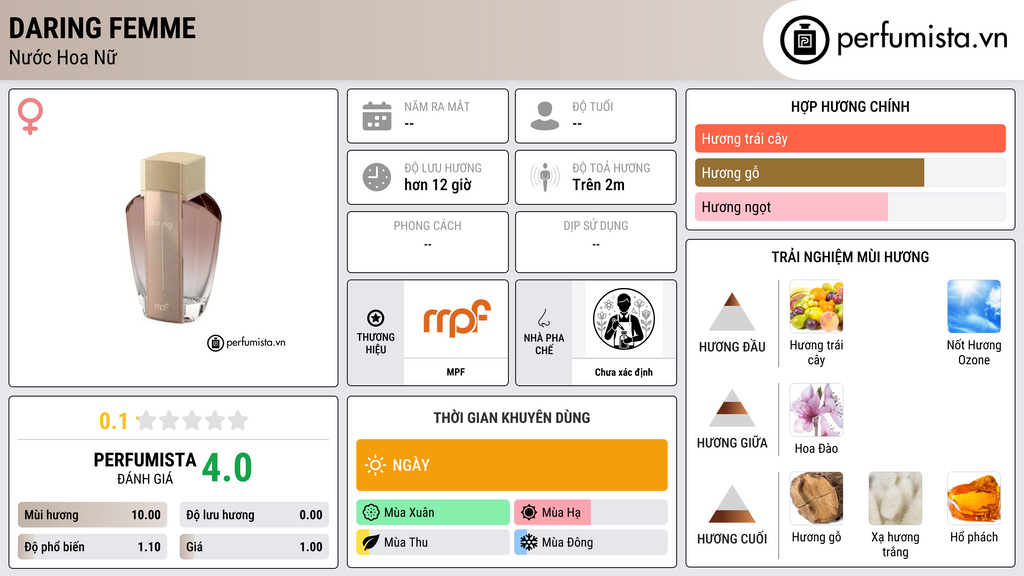Click the green 4.0 Perfumista rating
1024x576 pixels.
click(227, 468)
